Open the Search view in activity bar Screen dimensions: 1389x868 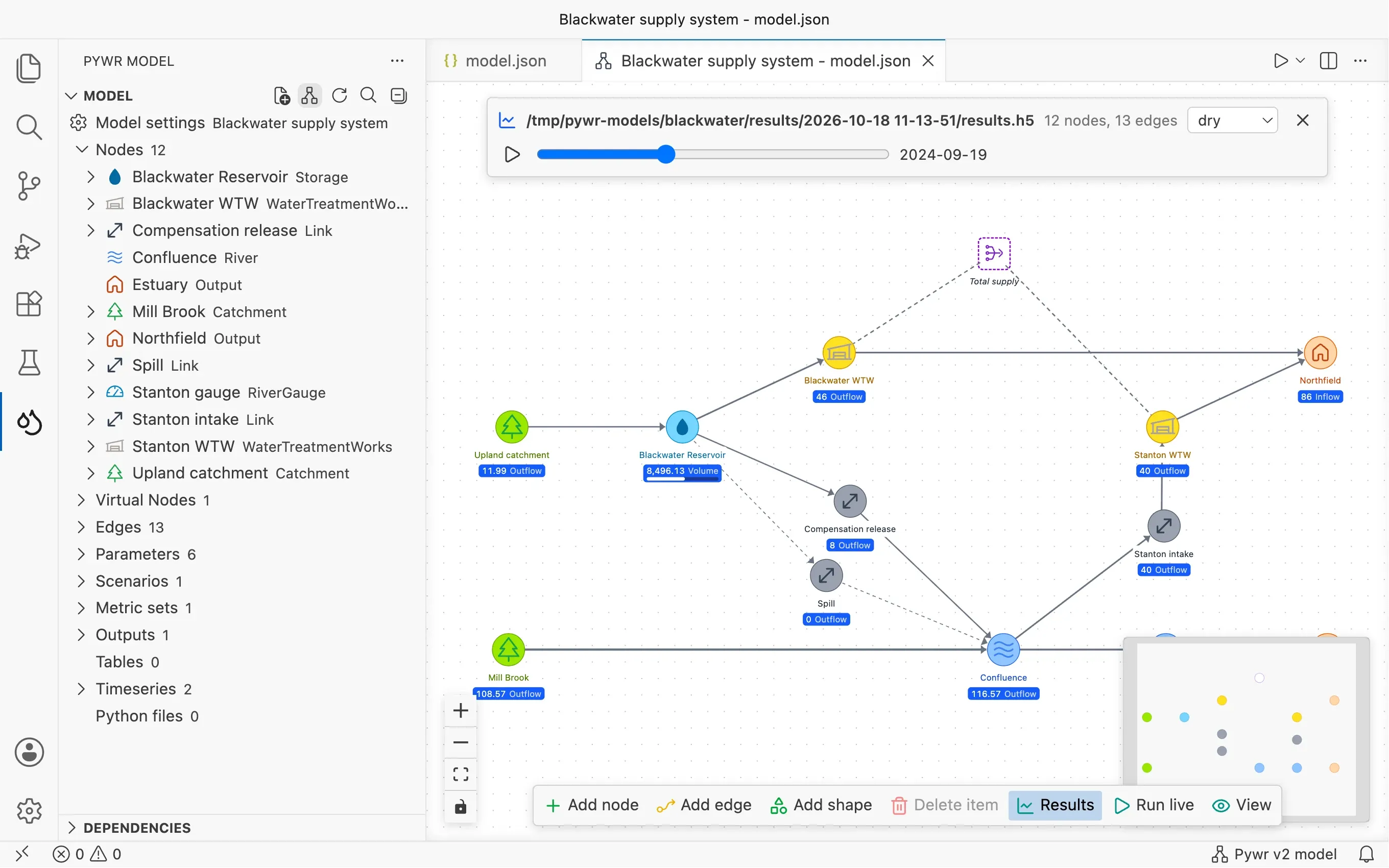click(29, 127)
